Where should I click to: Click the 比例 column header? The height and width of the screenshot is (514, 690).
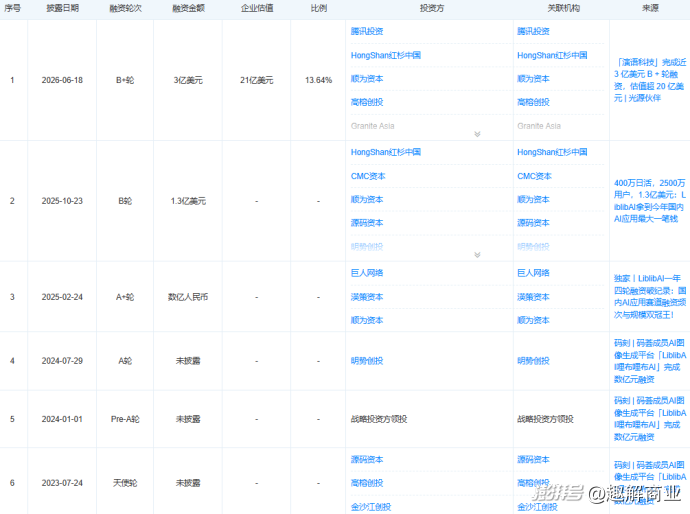319,8
